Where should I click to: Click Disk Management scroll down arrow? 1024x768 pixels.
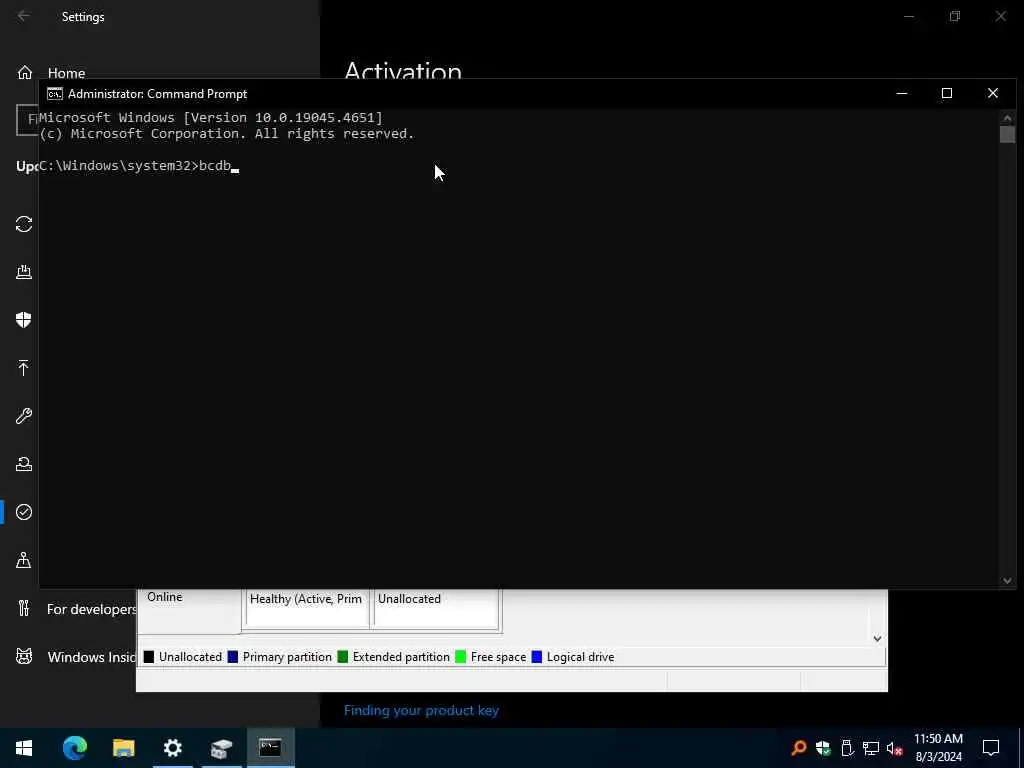(x=878, y=638)
